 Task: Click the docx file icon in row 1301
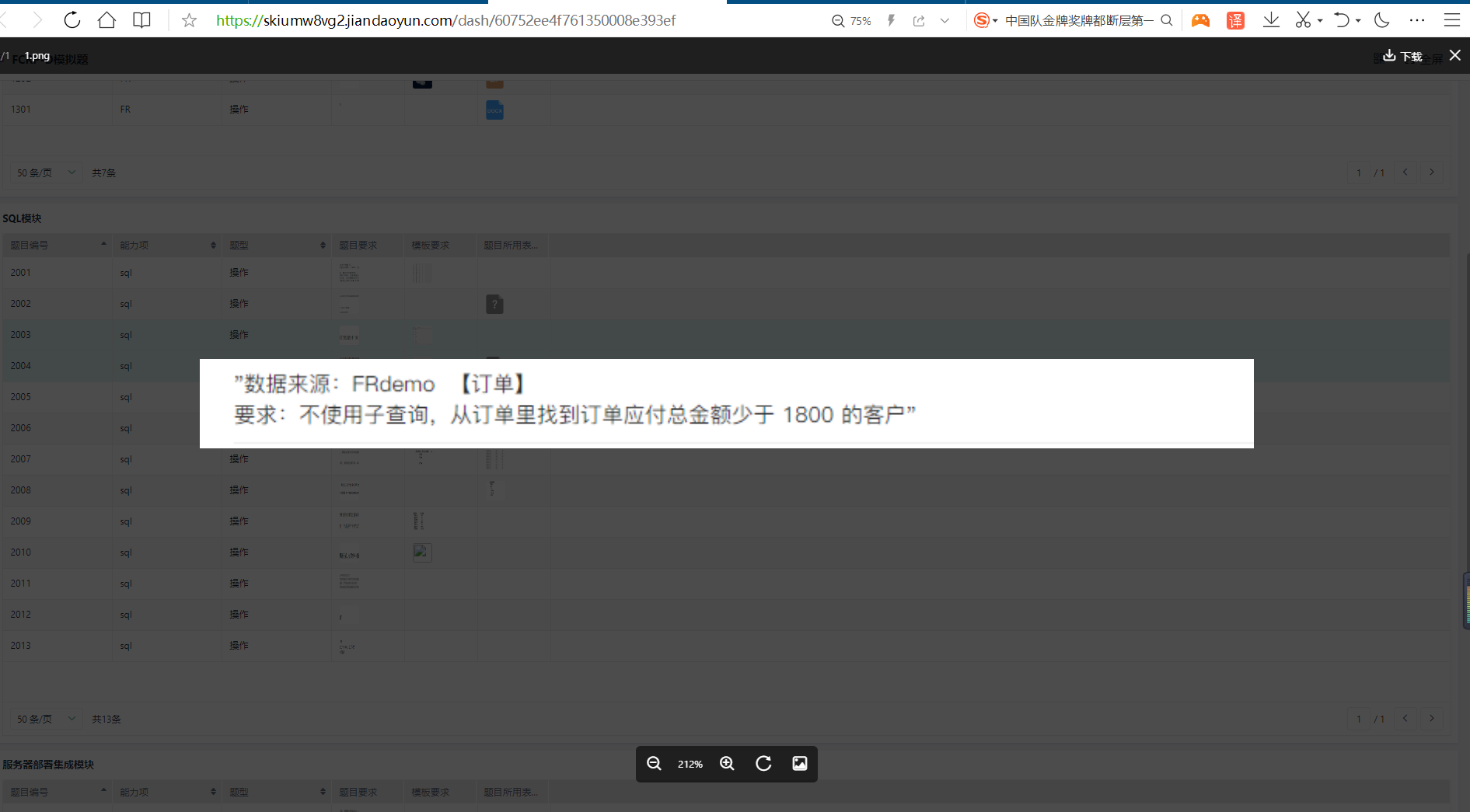click(494, 110)
